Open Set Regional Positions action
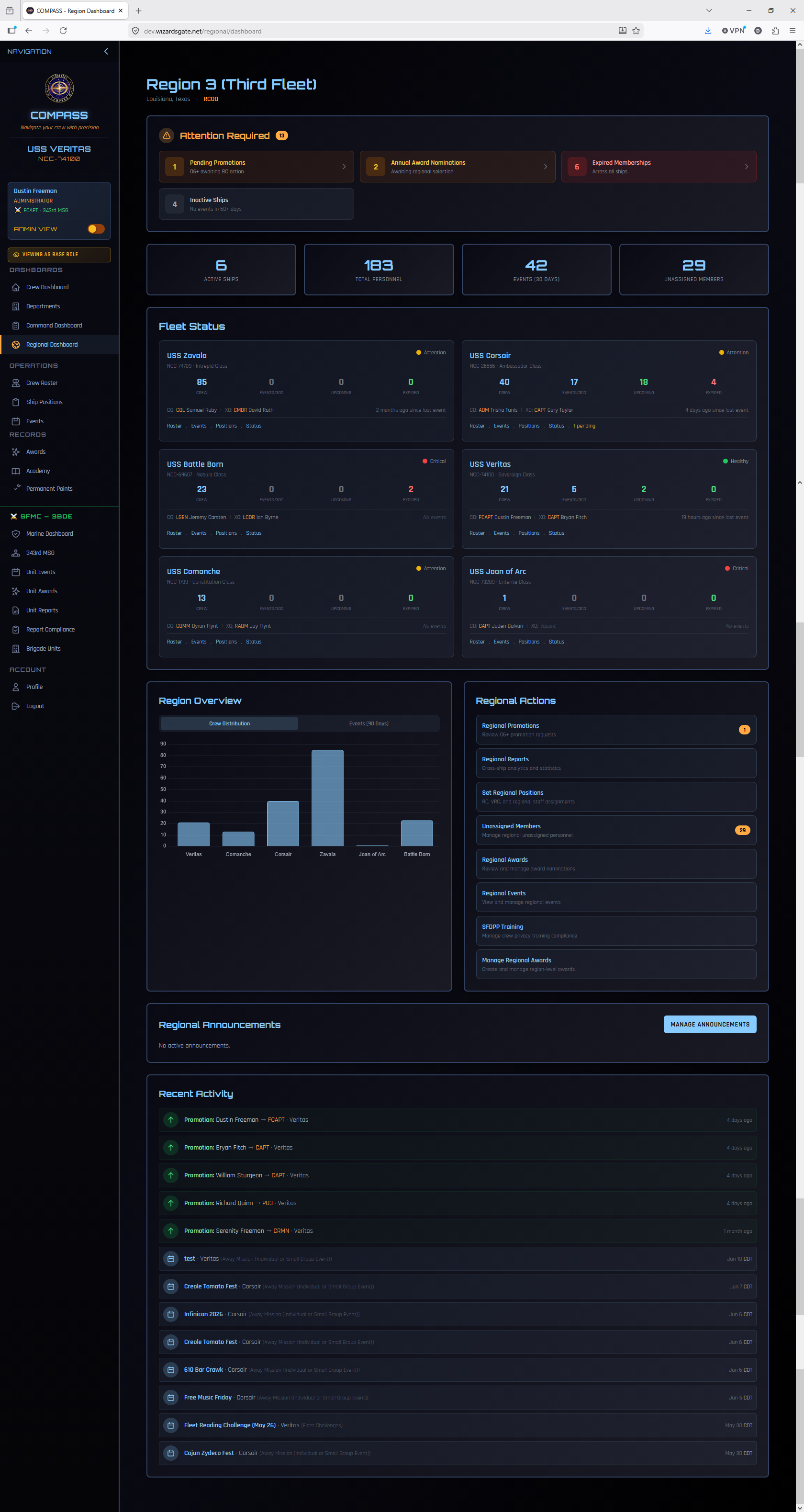The image size is (804, 1512). (x=615, y=797)
